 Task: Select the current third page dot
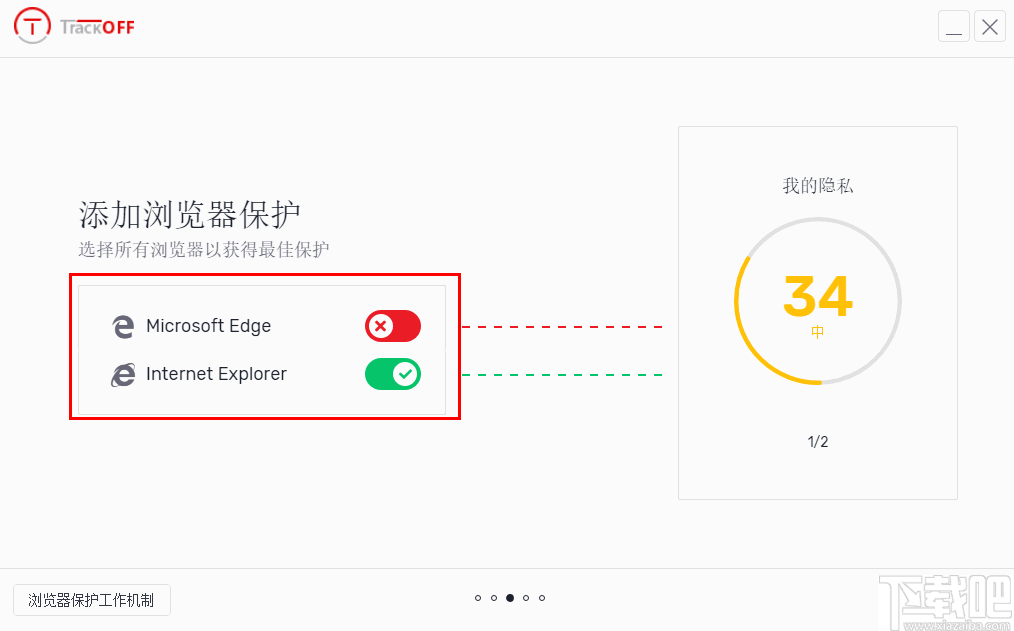[510, 598]
